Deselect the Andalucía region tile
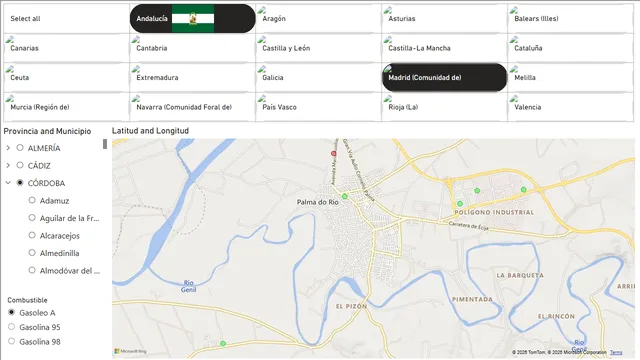Screen dimensions: 640x360 [193, 18]
